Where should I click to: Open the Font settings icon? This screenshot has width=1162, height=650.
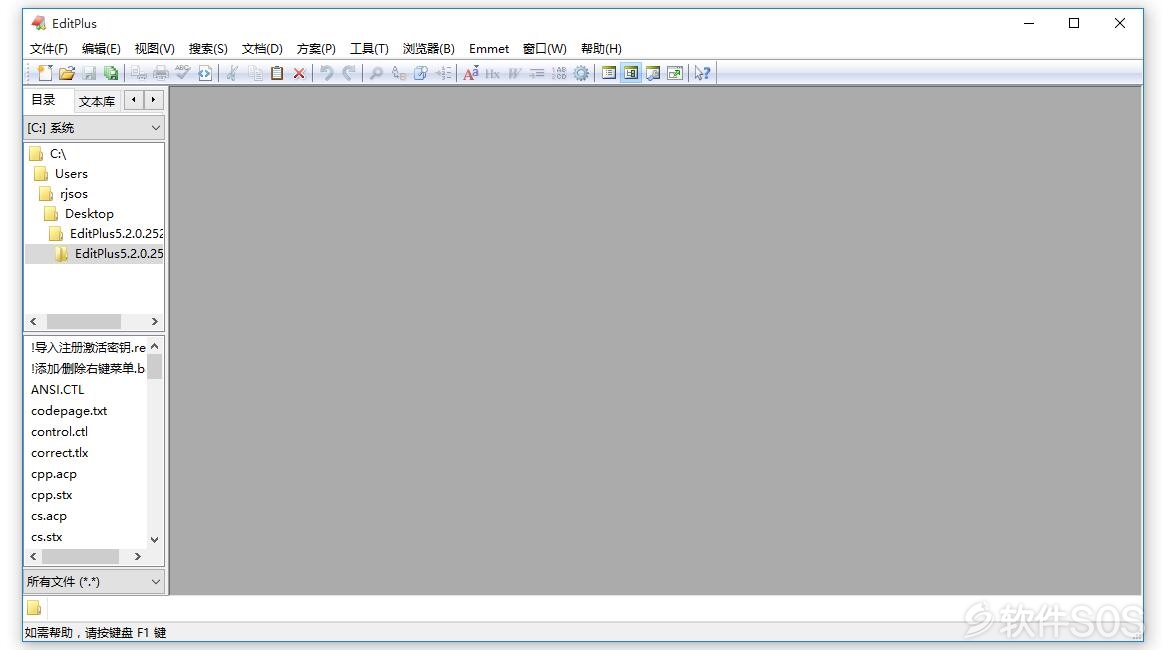[x=471, y=73]
